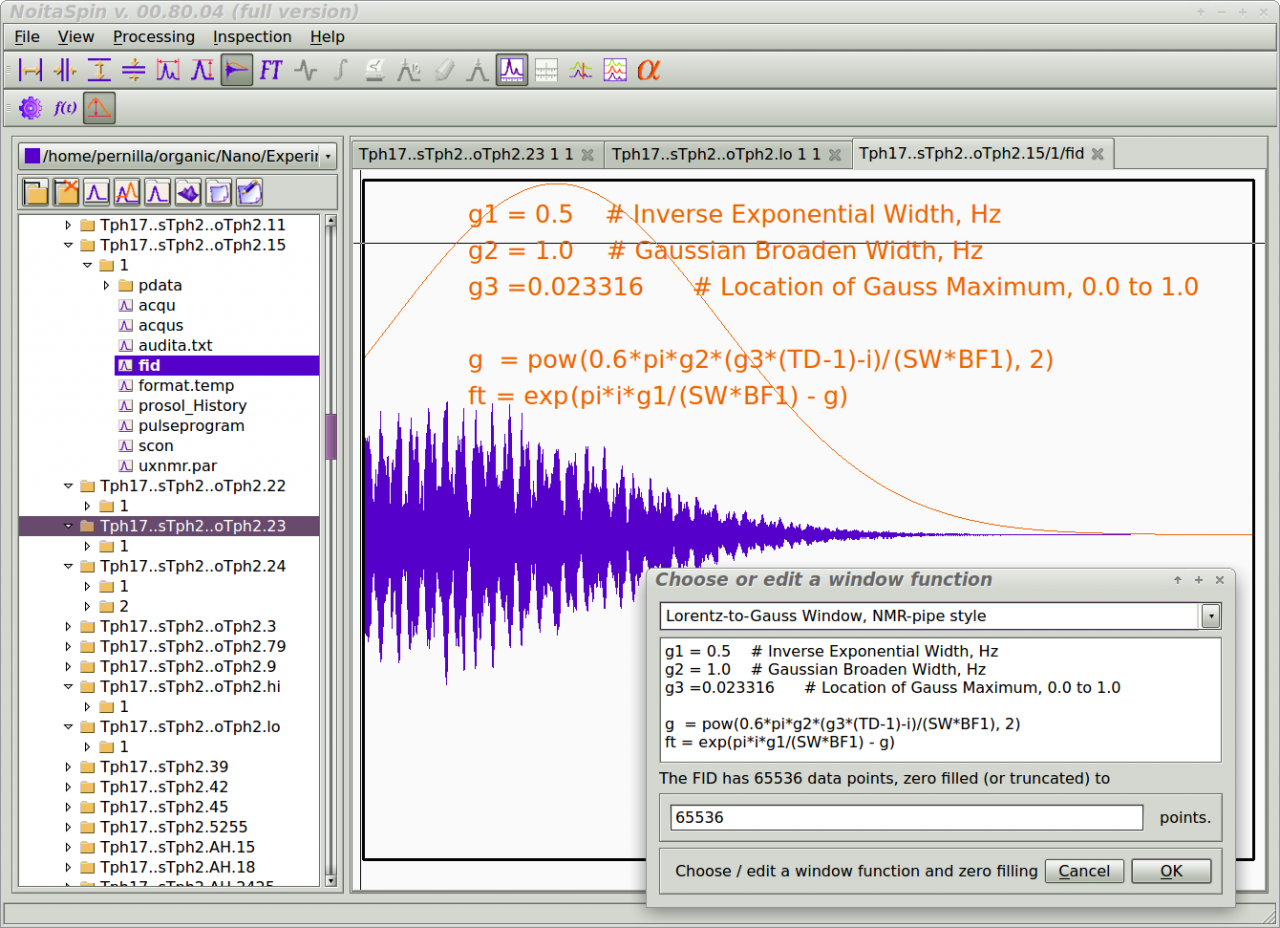Click the FT Fourier transform icon
The height and width of the screenshot is (928, 1280).
click(271, 70)
